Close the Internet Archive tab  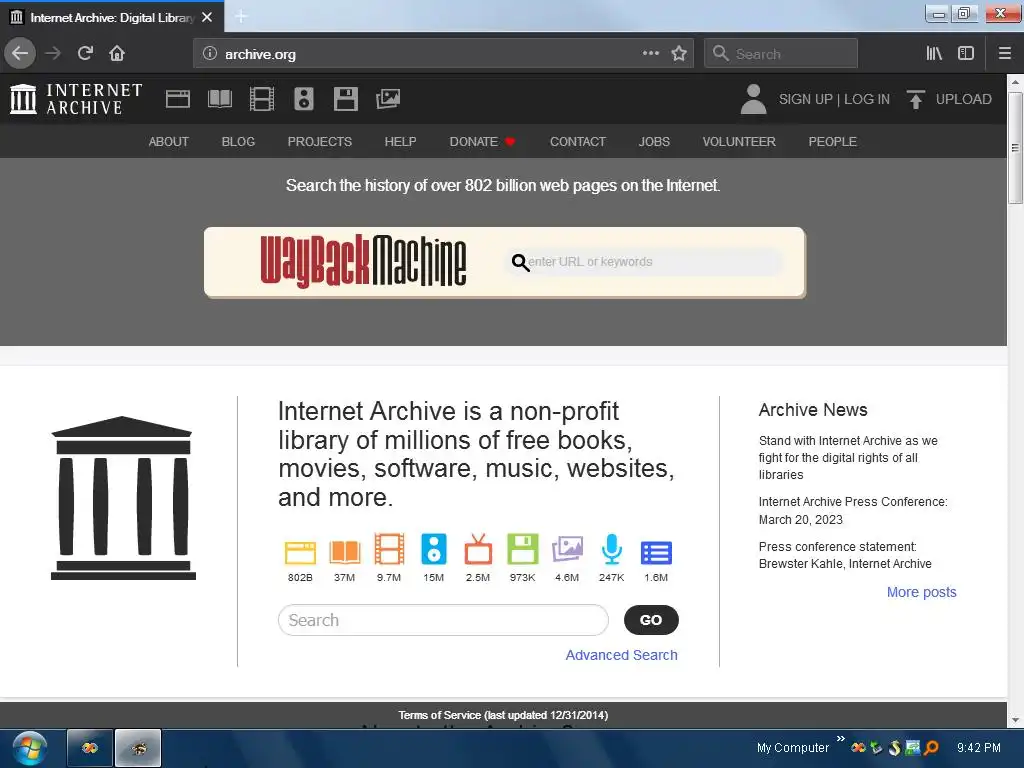(x=207, y=17)
